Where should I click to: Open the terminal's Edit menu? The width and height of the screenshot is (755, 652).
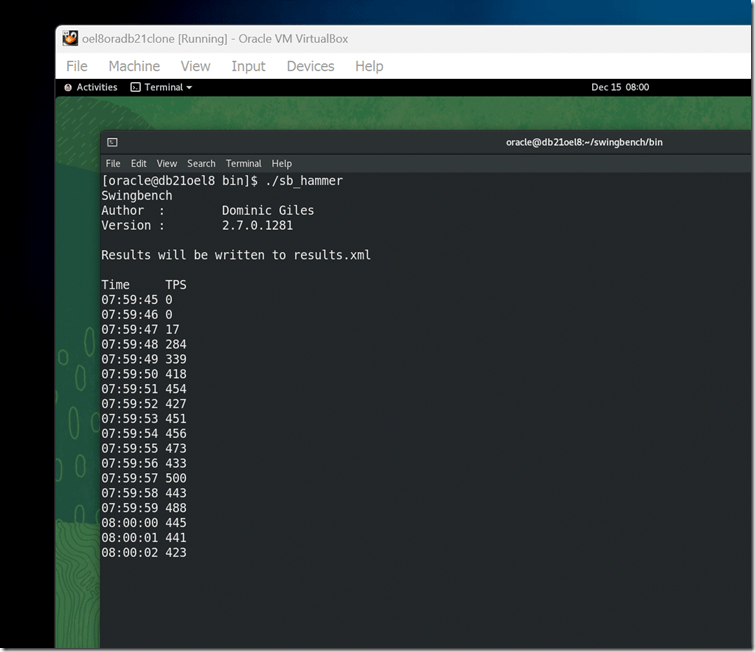(x=138, y=163)
